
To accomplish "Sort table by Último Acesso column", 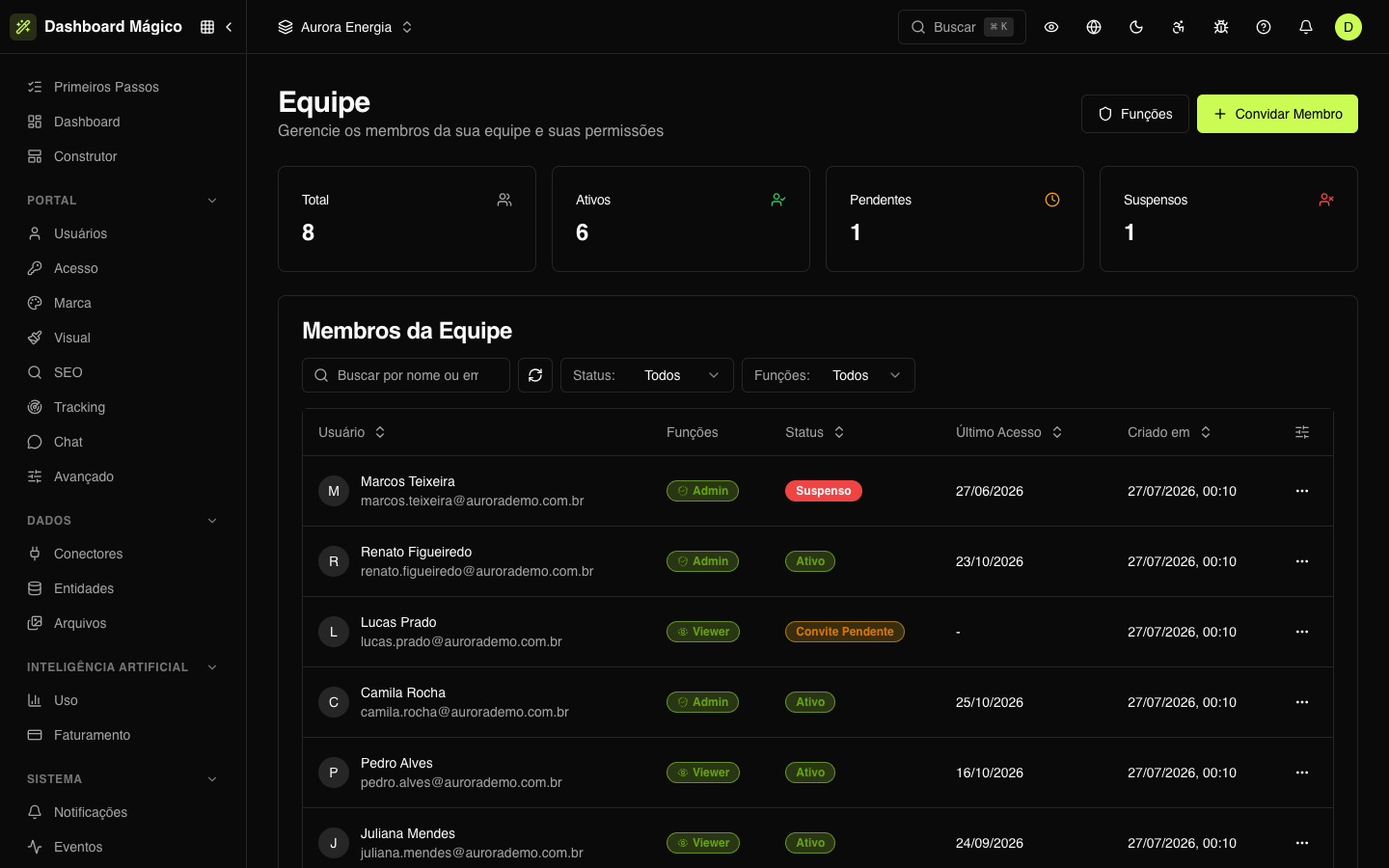I will tap(1009, 432).
